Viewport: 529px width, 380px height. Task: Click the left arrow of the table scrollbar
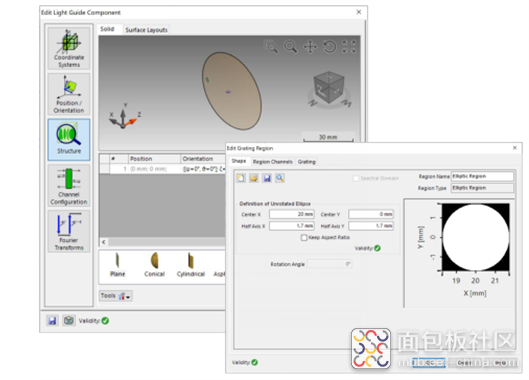[104, 242]
